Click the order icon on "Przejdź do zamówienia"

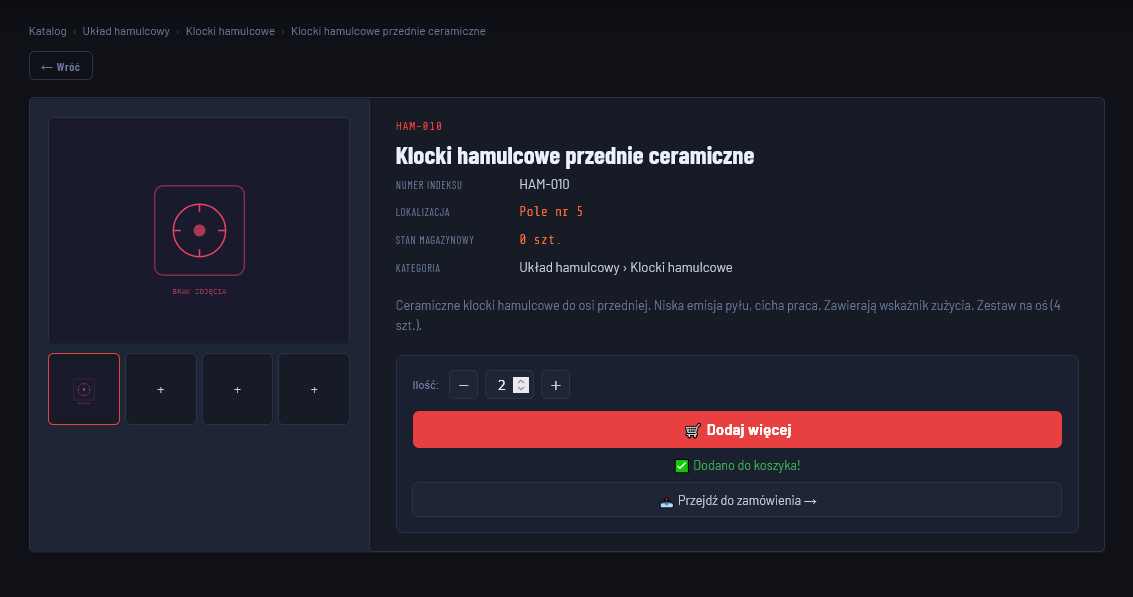tap(667, 500)
